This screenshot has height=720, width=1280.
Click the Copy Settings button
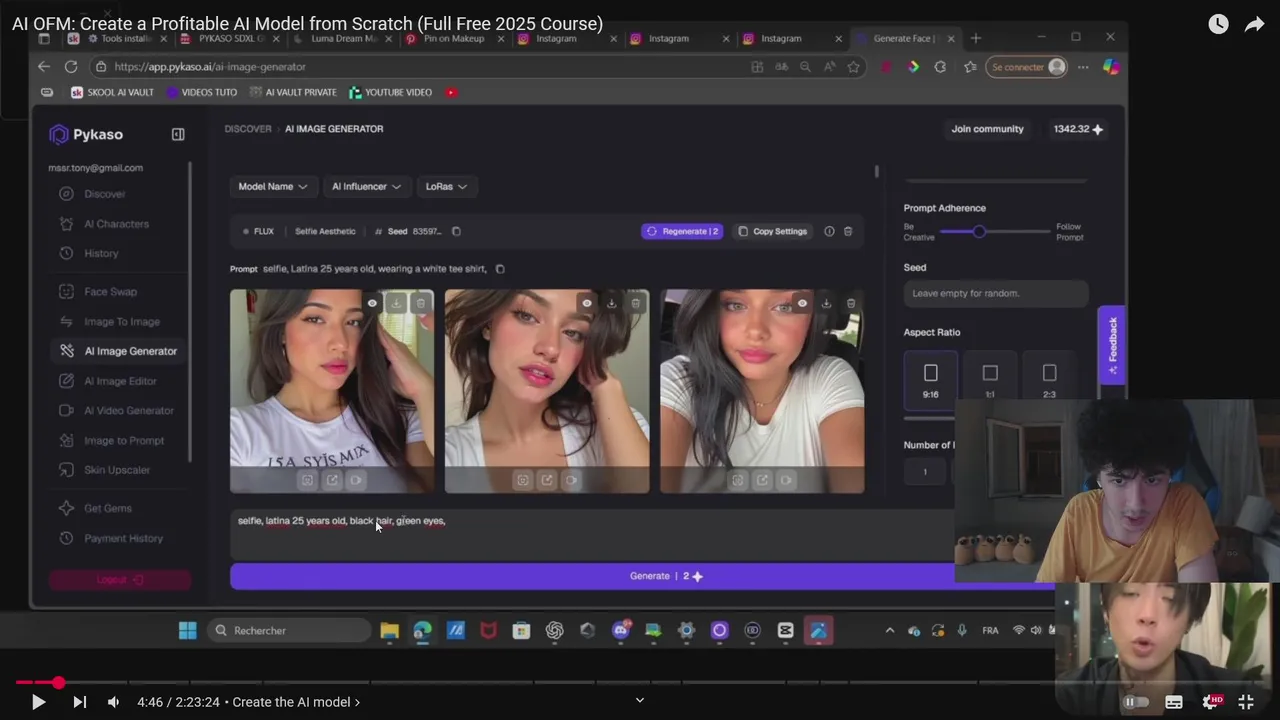pyautogui.click(x=772, y=231)
